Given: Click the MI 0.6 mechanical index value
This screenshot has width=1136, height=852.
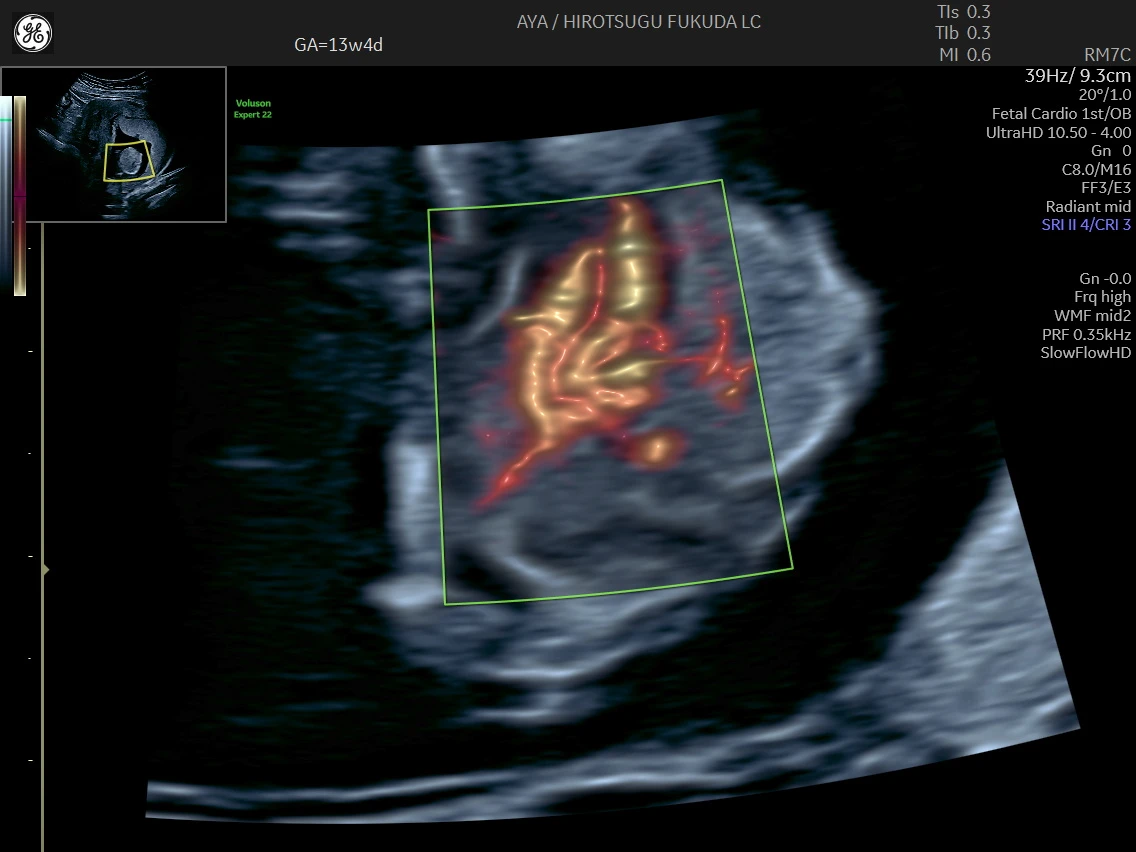Looking at the screenshot, I should point(964,55).
